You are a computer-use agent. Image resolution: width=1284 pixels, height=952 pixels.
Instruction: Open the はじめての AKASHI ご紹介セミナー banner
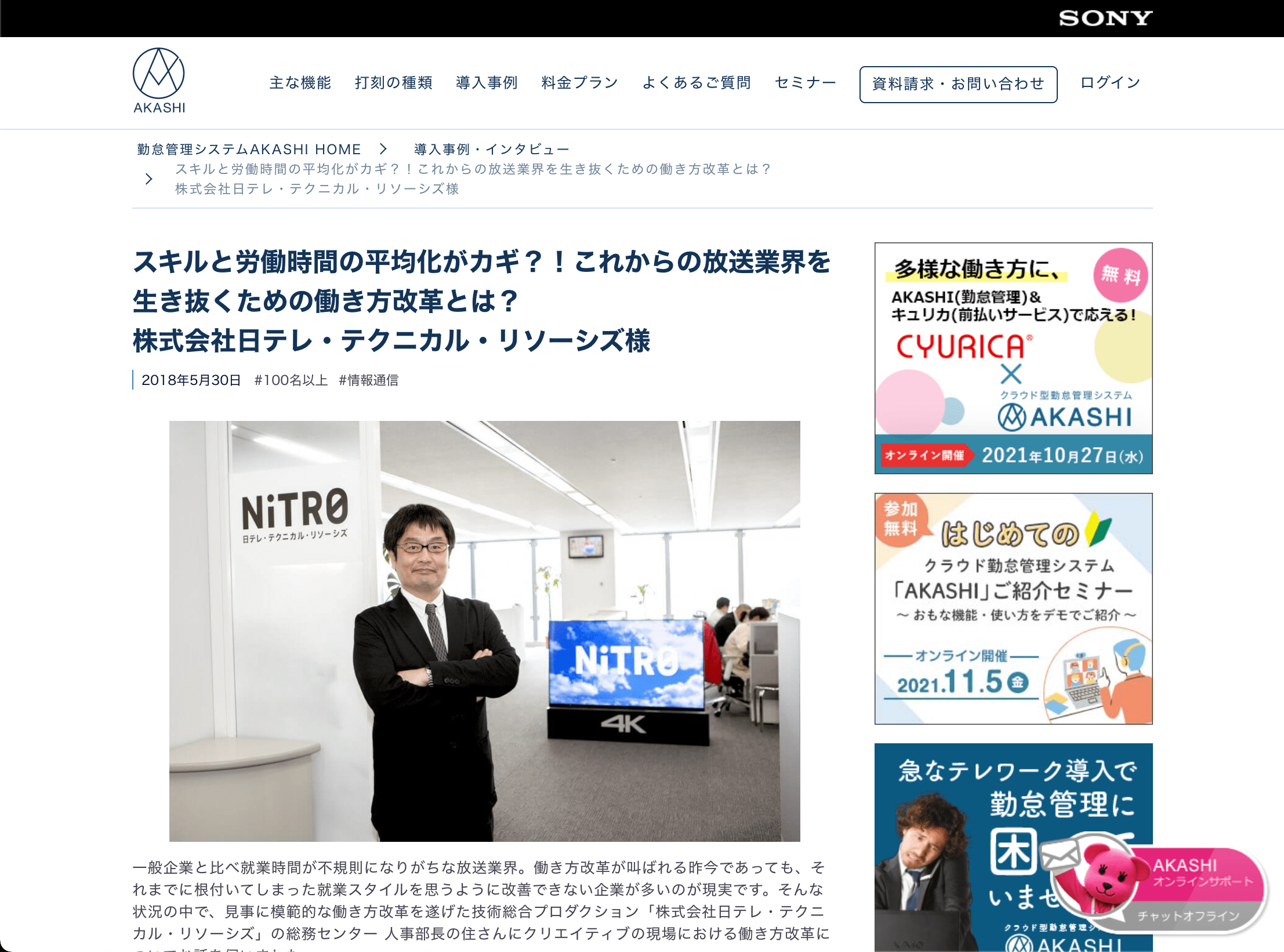click(1013, 609)
